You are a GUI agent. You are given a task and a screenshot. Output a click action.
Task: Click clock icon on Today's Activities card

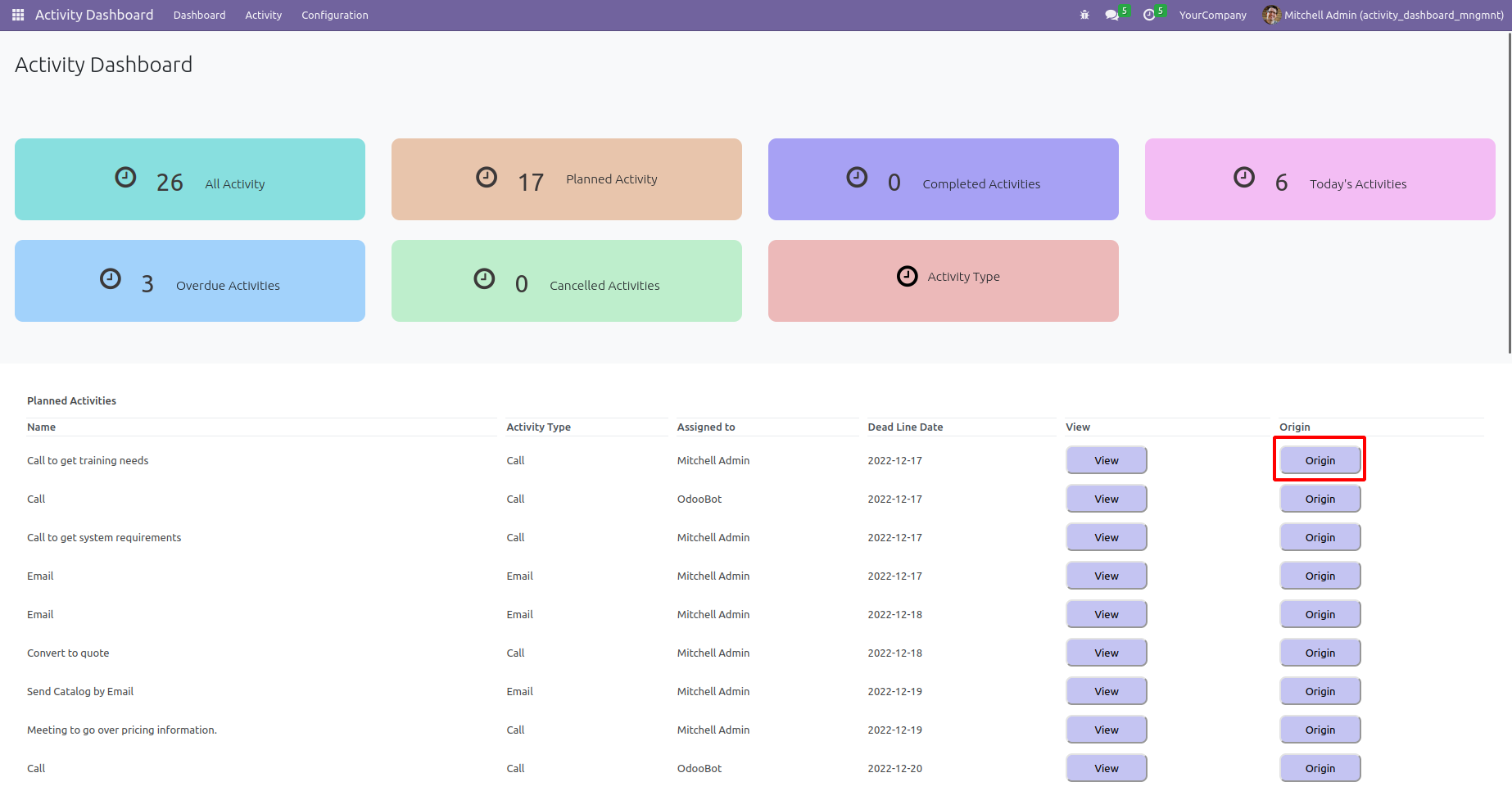tap(1244, 177)
